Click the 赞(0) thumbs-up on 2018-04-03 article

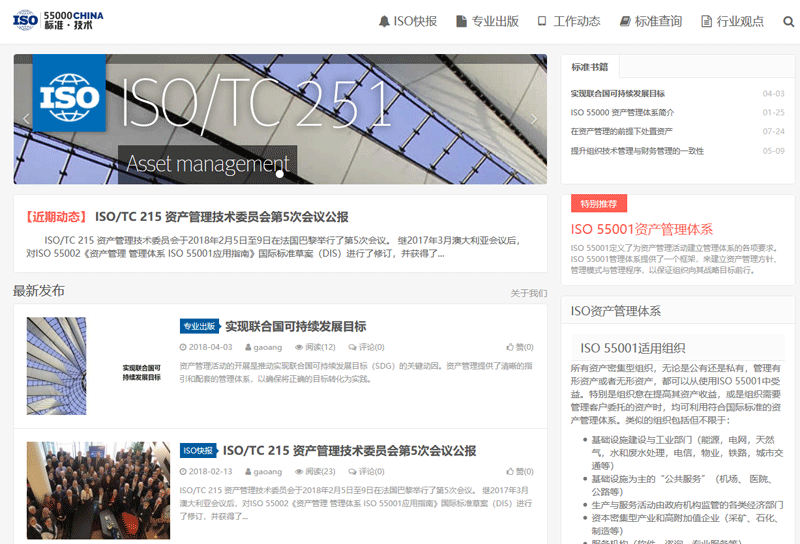point(520,347)
